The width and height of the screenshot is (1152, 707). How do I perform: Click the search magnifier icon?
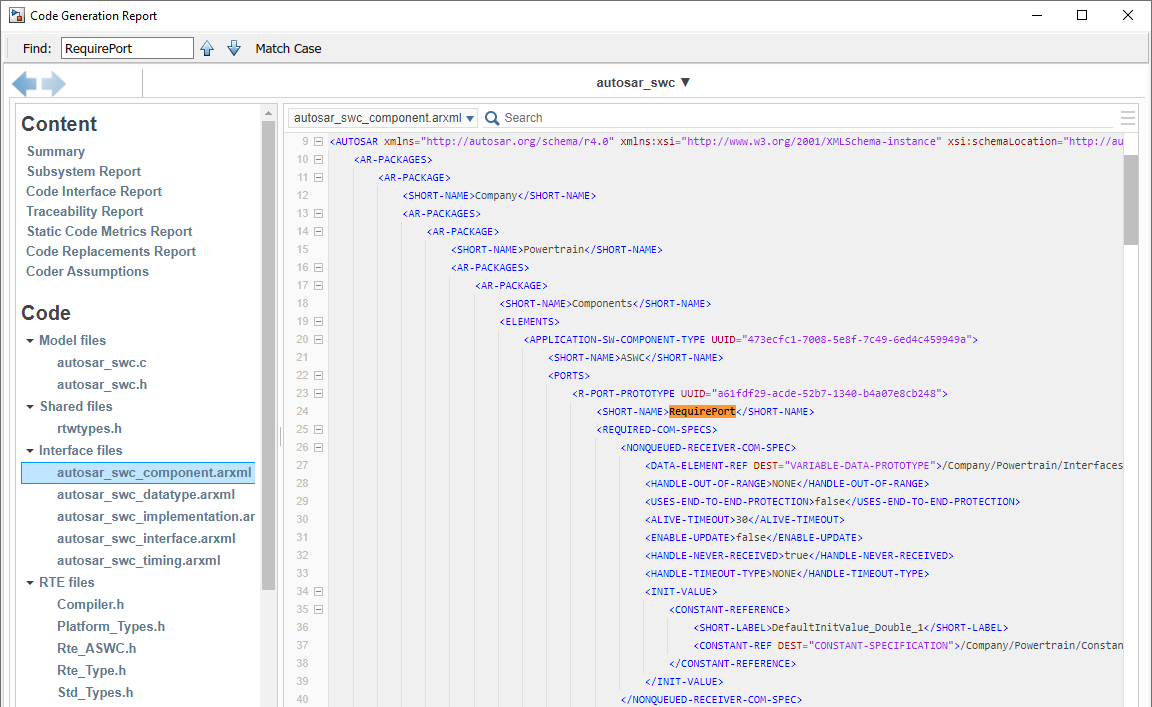[492, 118]
